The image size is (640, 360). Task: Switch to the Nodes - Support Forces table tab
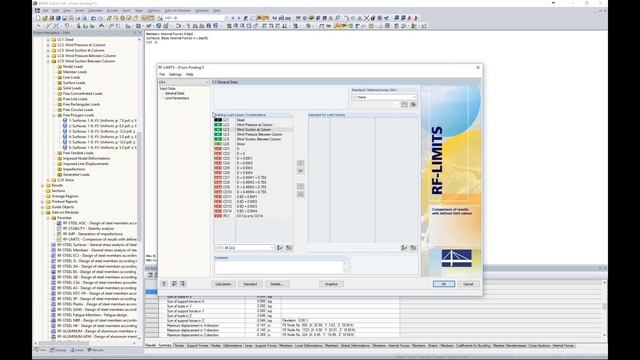pos(191,346)
